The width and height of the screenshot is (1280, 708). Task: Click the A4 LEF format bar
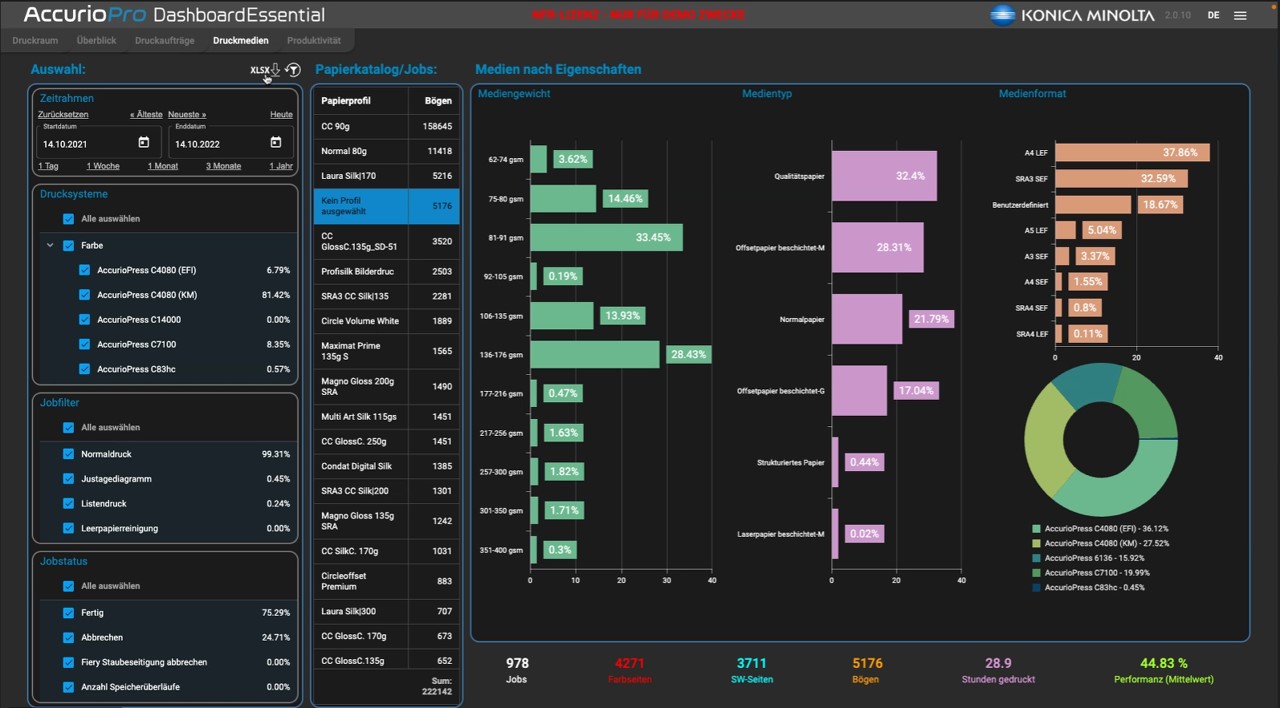[1132, 152]
